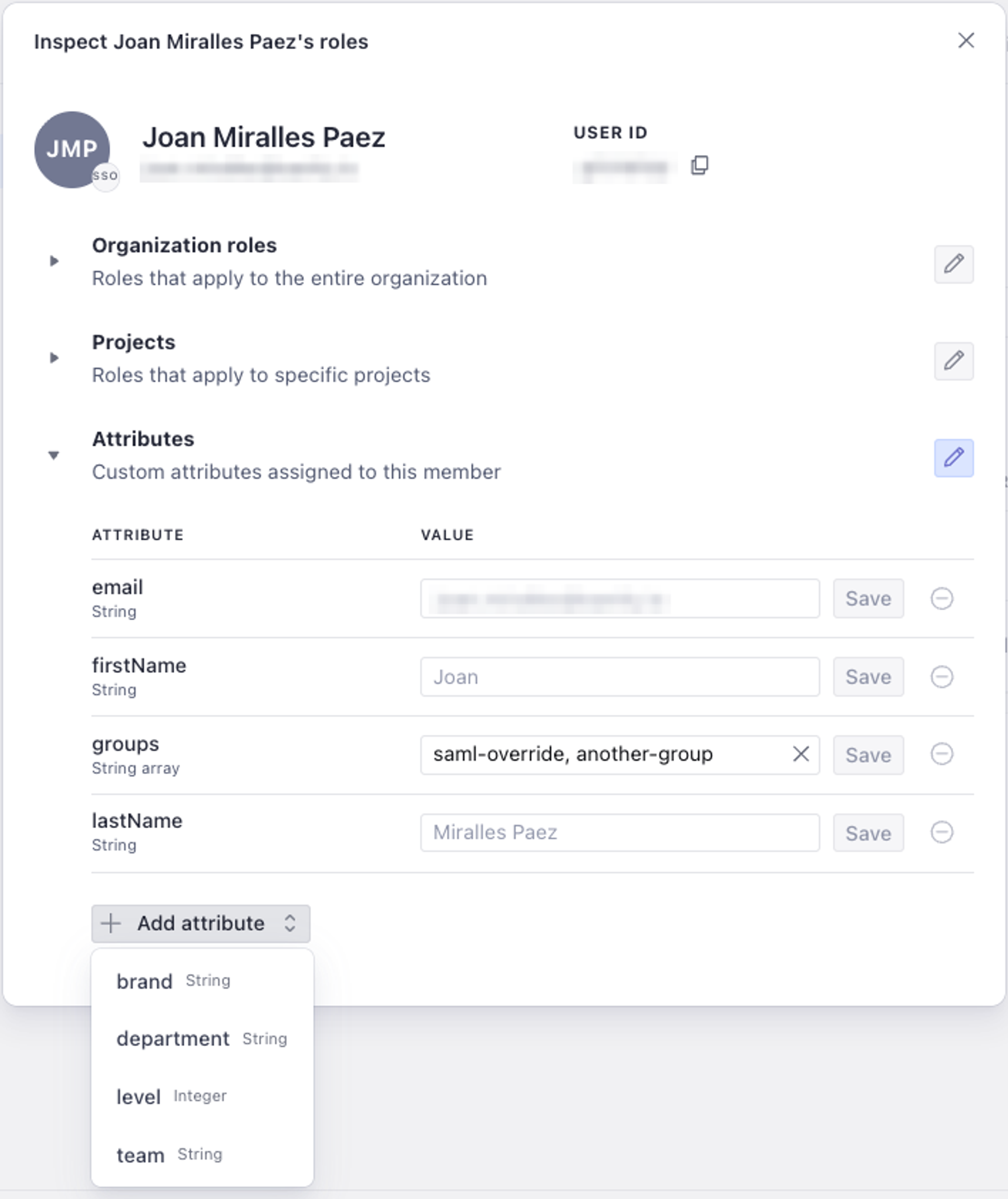This screenshot has width=1008, height=1199.
Task: Collapse the Attributes section
Action: 55,455
